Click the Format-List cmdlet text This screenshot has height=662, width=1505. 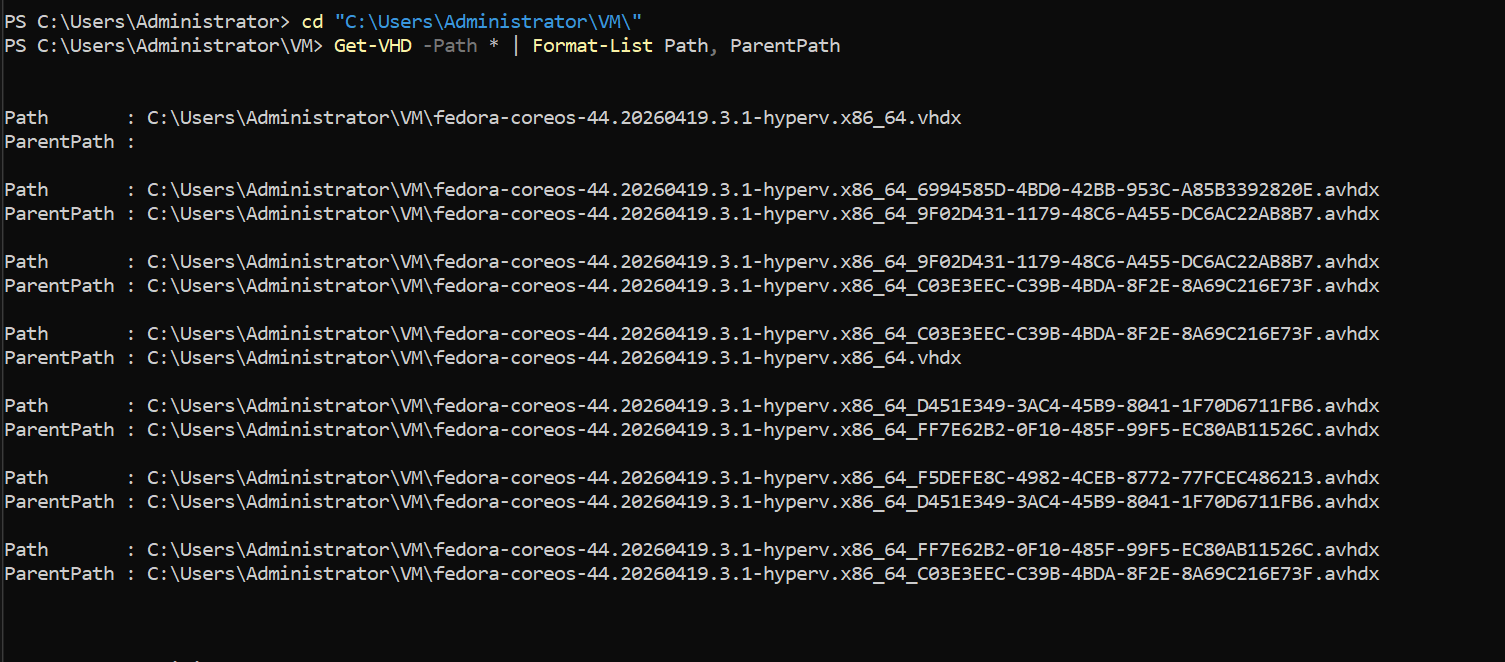pos(593,45)
